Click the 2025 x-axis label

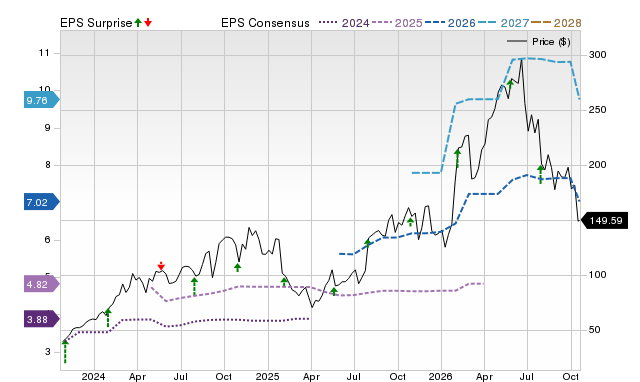(267, 376)
